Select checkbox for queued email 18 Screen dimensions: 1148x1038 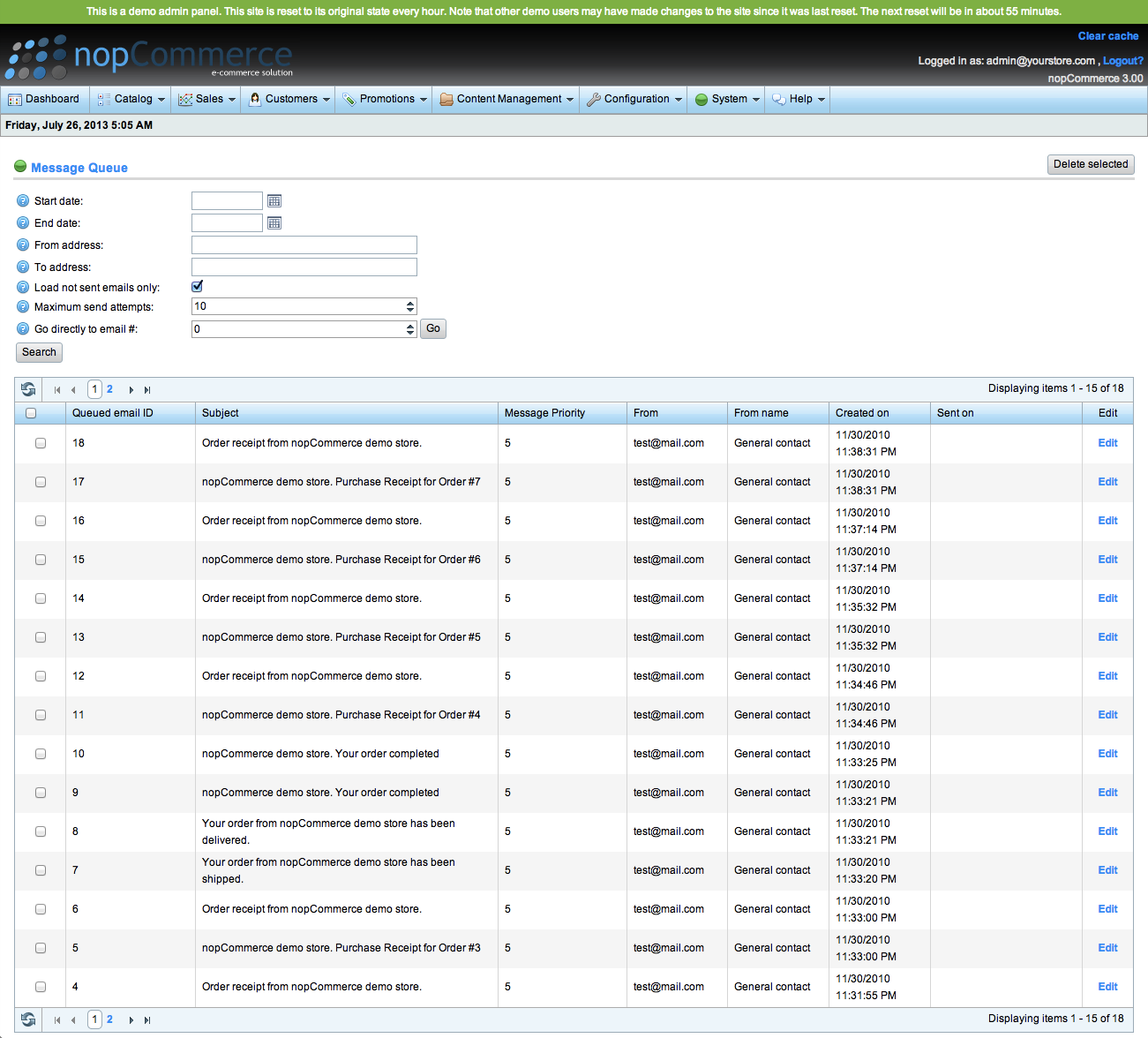(x=41, y=443)
